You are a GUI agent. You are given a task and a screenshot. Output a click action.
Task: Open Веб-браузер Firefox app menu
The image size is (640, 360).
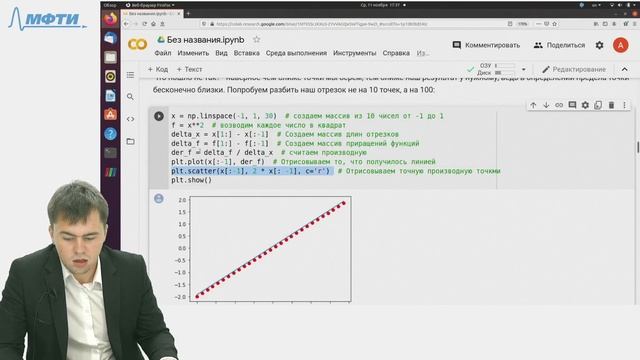point(150,5)
